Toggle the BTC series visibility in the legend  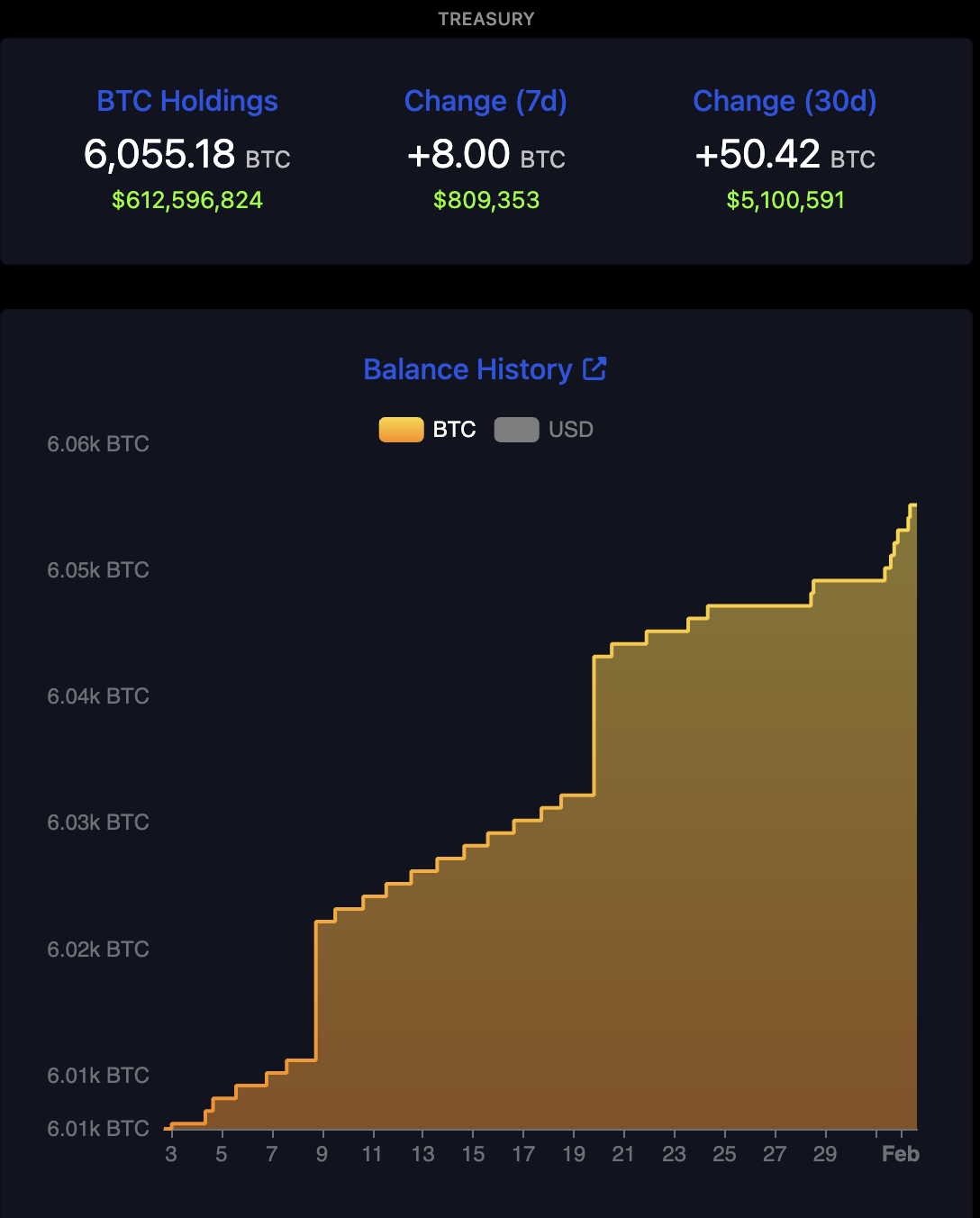pos(428,430)
